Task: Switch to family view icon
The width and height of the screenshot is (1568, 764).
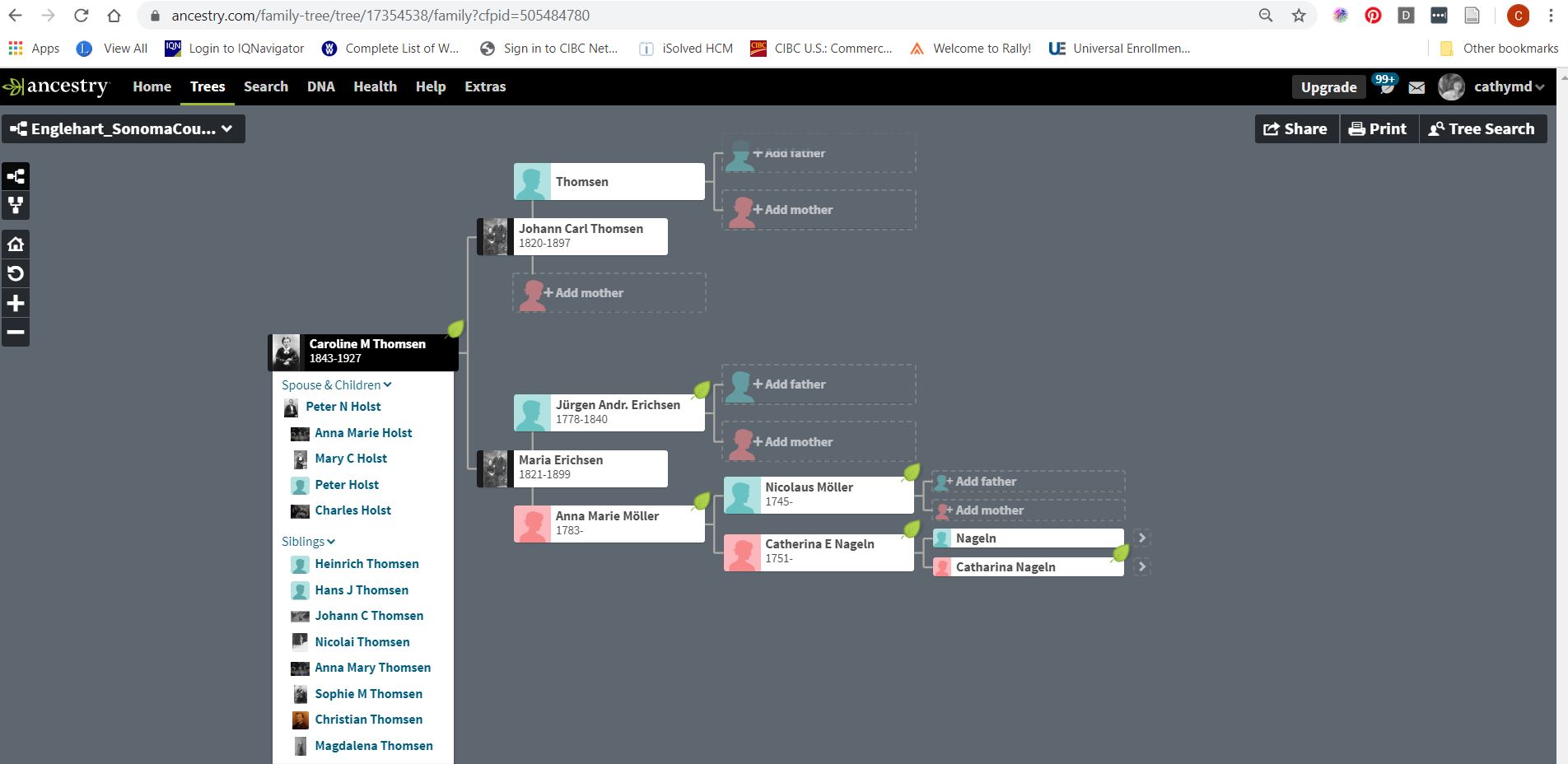Action: (x=16, y=205)
